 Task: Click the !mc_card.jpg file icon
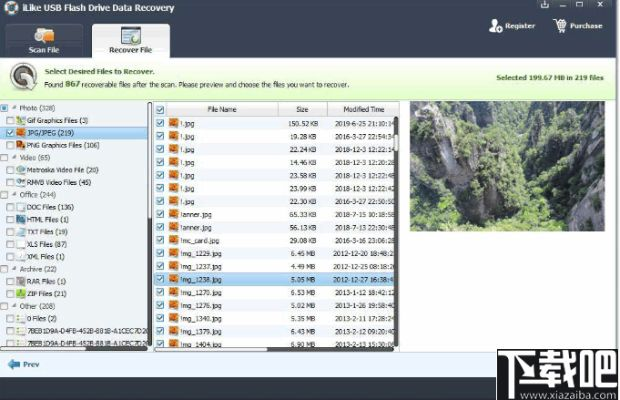click(173, 241)
